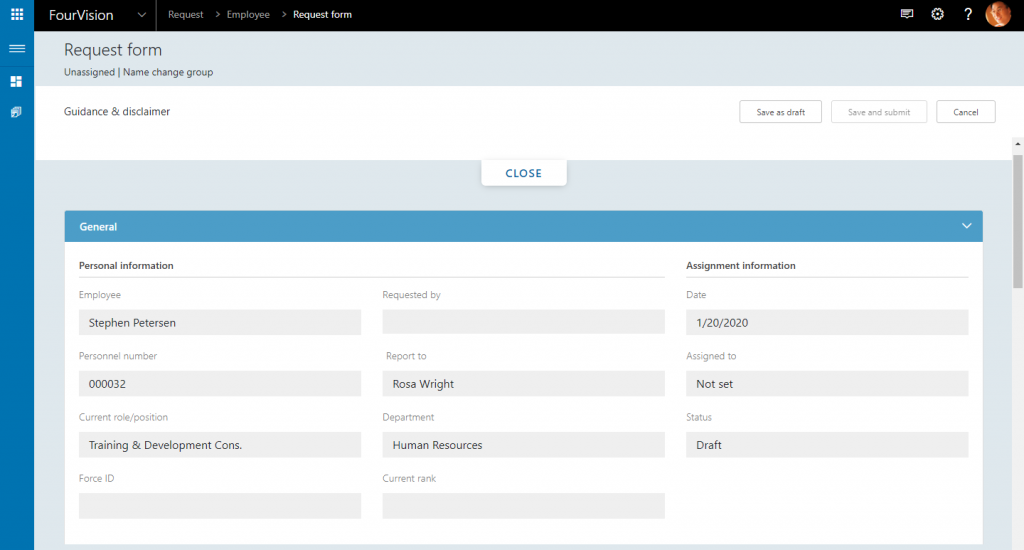Open the app launcher waffle icon
The width and height of the screenshot is (1024, 550).
17,15
